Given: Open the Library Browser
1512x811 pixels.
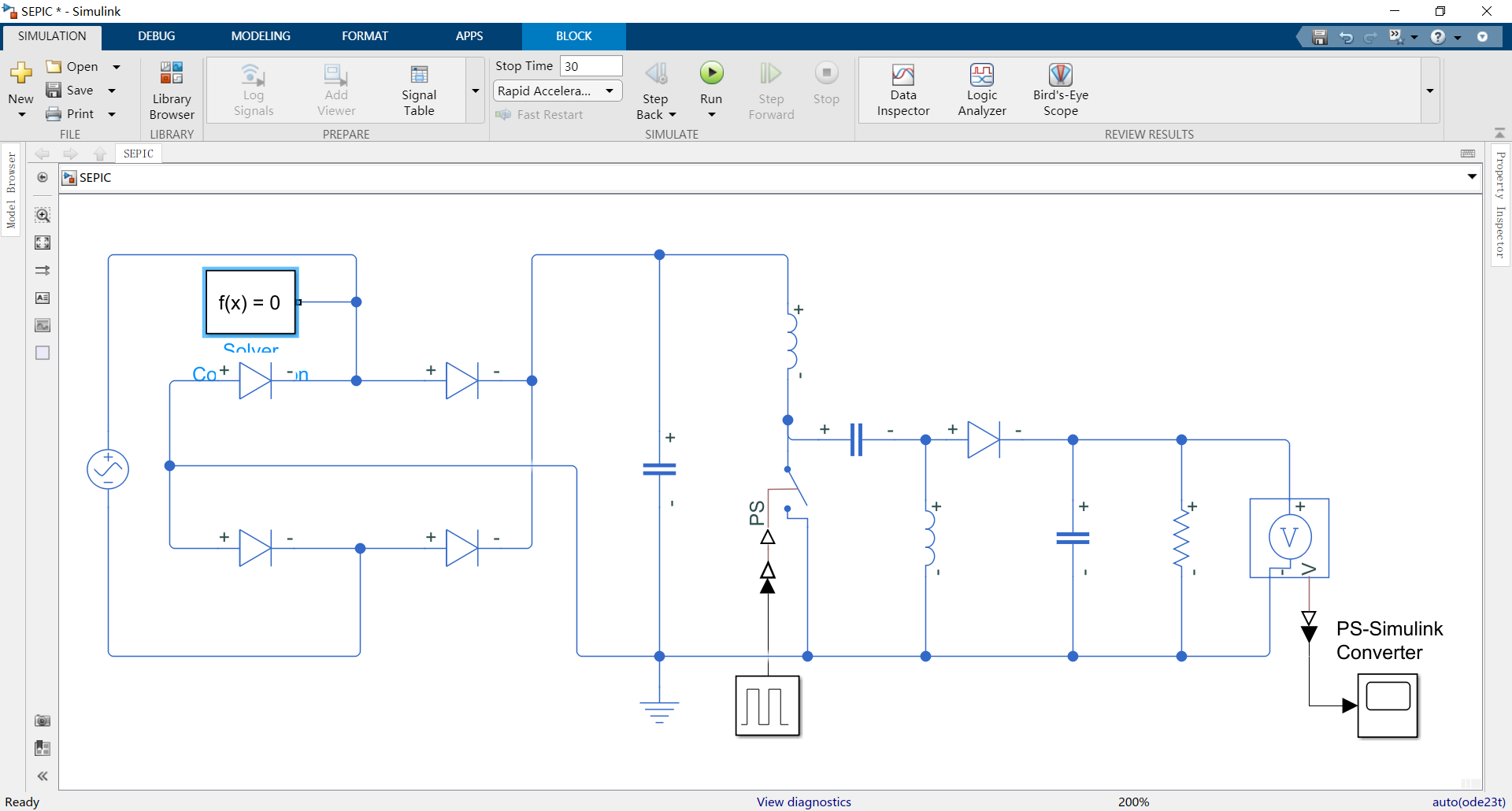Looking at the screenshot, I should point(172,91).
